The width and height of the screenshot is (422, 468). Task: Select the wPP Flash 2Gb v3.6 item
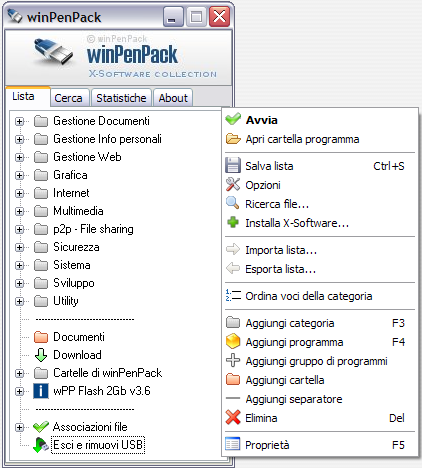102,391
